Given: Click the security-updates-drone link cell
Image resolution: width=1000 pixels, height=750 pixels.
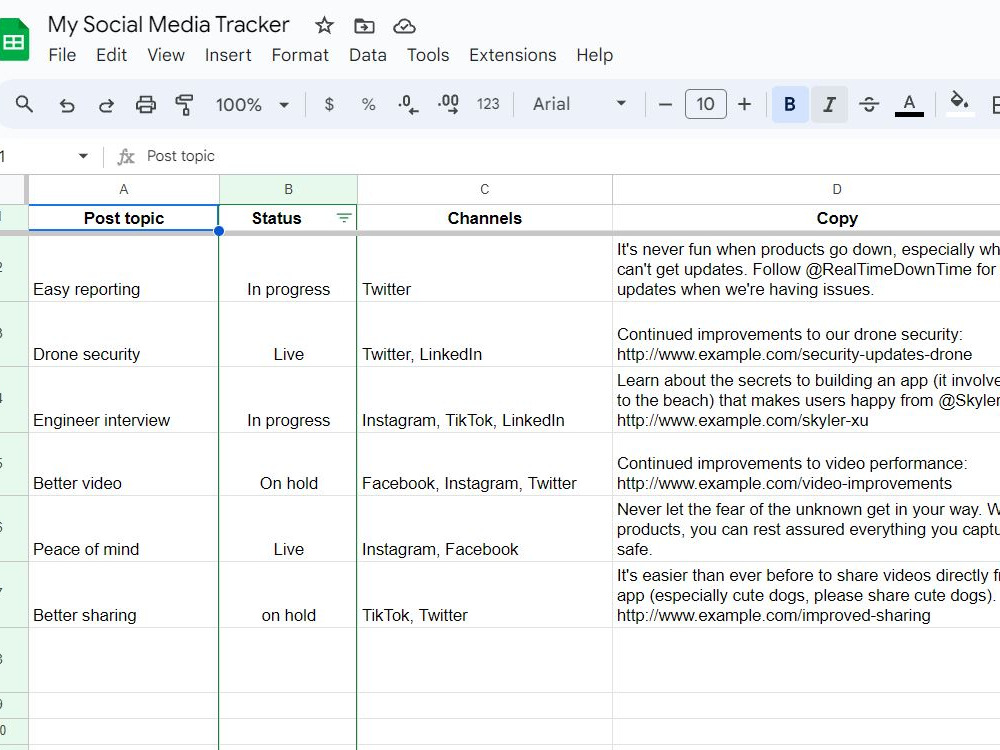Looking at the screenshot, I should 806,334.
